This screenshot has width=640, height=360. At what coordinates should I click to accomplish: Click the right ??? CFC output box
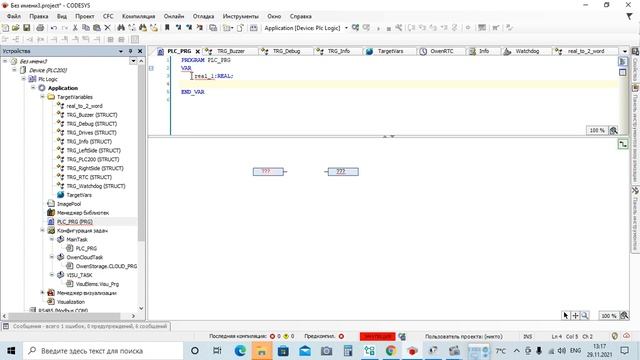[x=343, y=172]
